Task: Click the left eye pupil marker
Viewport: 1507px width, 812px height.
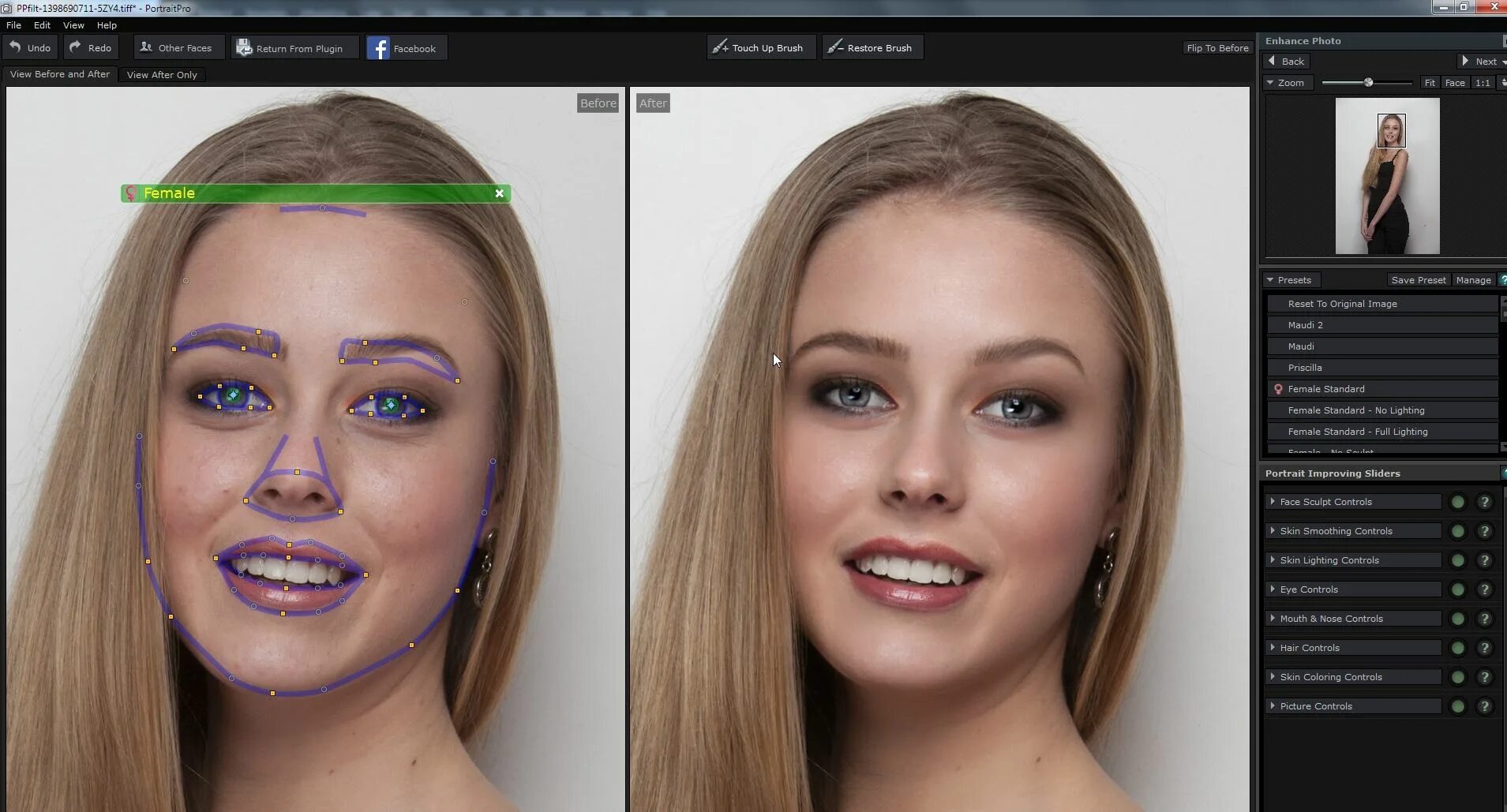Action: (x=233, y=395)
